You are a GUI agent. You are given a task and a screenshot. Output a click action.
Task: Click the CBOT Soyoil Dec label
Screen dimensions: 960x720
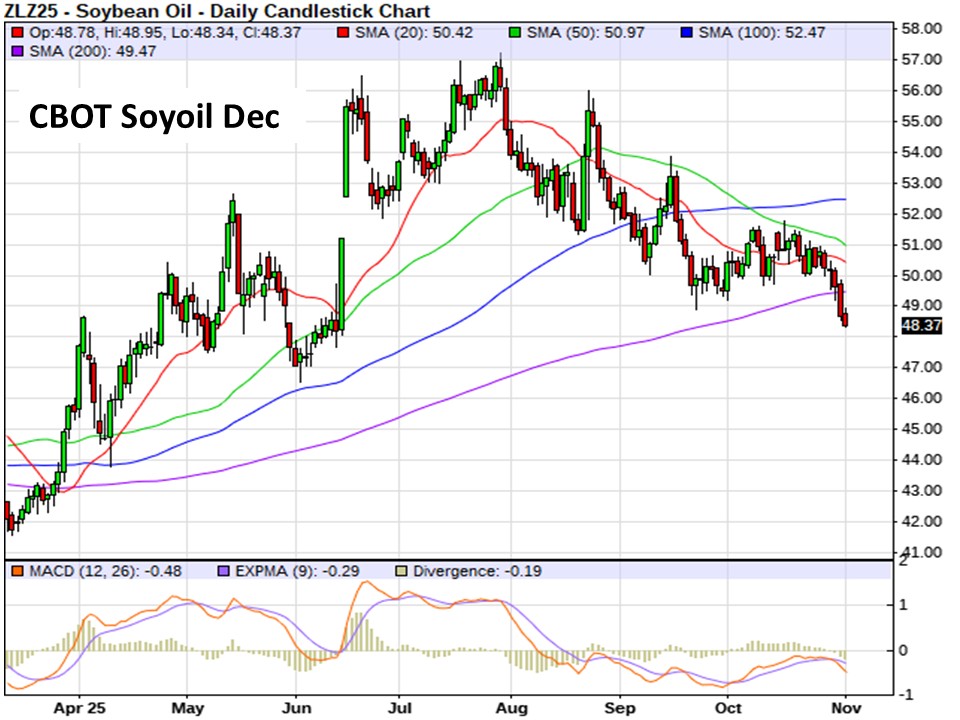[154, 117]
